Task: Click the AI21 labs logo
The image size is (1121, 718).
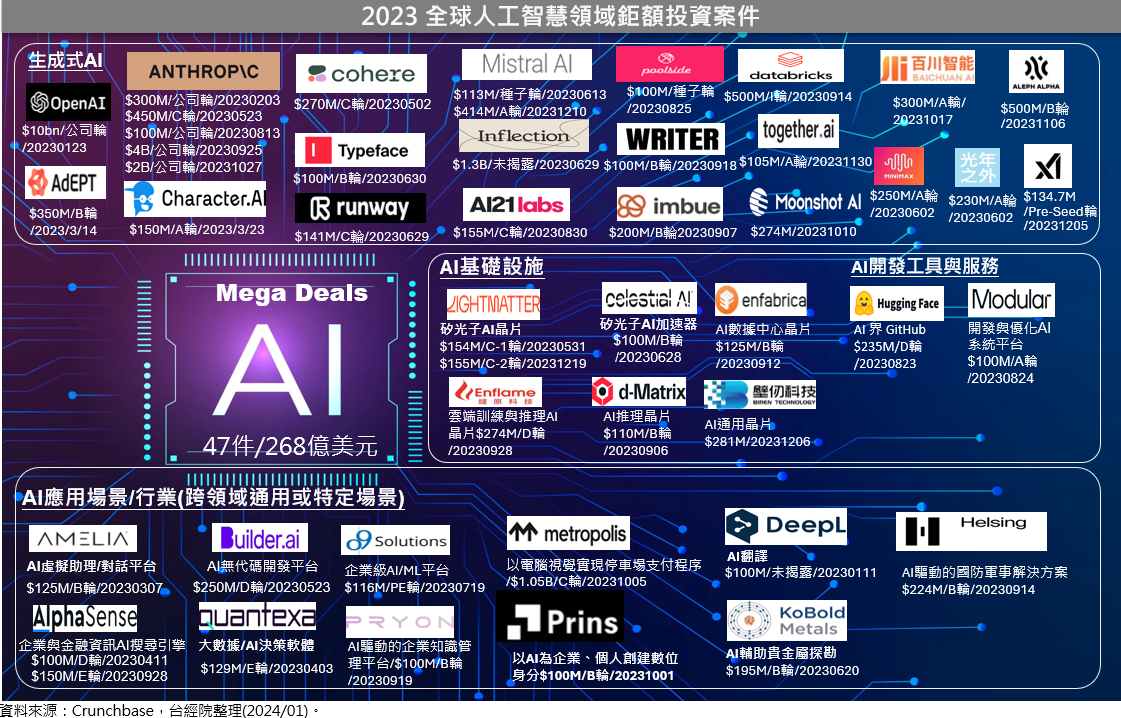Action: pos(516,205)
